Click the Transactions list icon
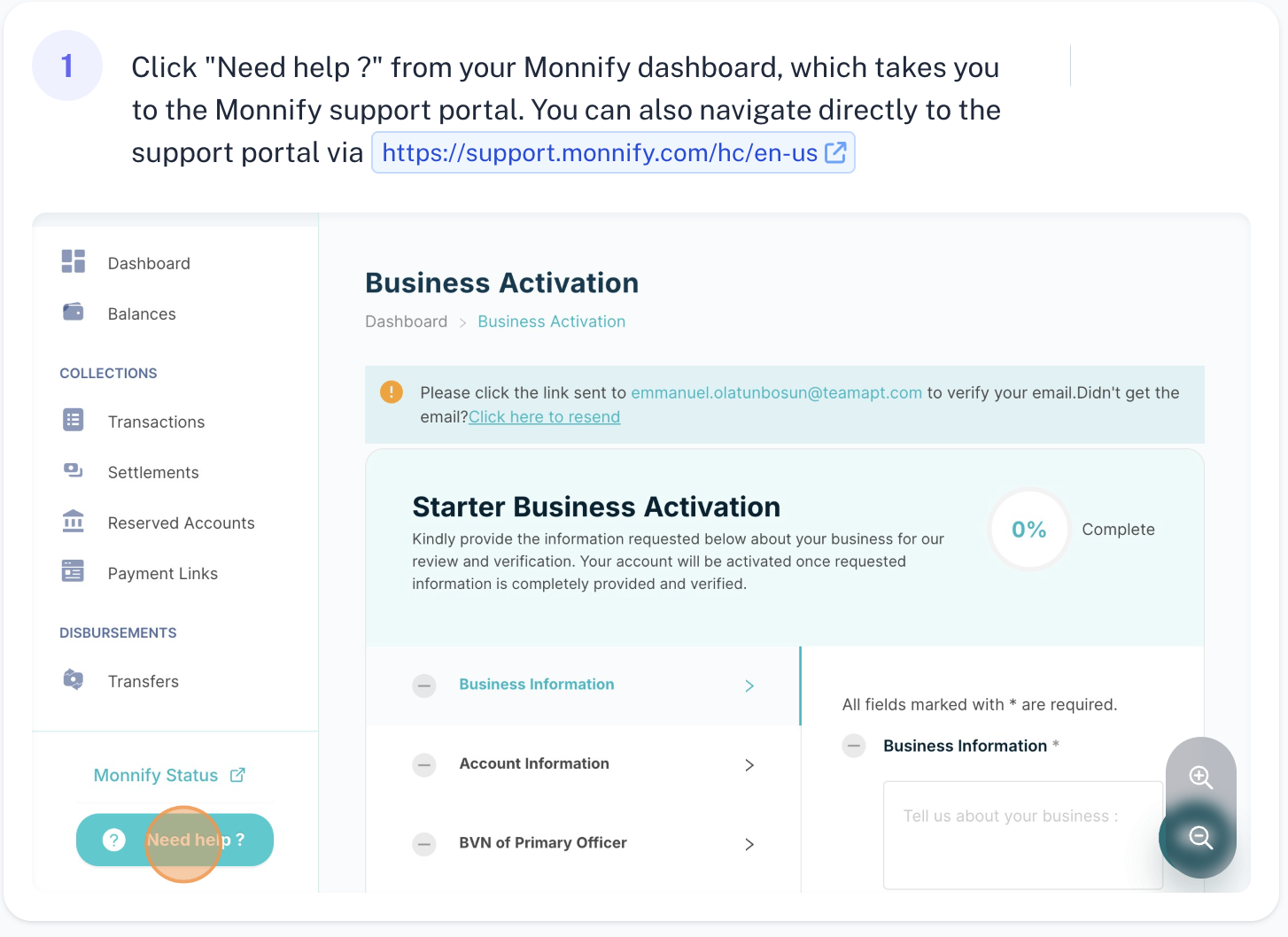 74,420
